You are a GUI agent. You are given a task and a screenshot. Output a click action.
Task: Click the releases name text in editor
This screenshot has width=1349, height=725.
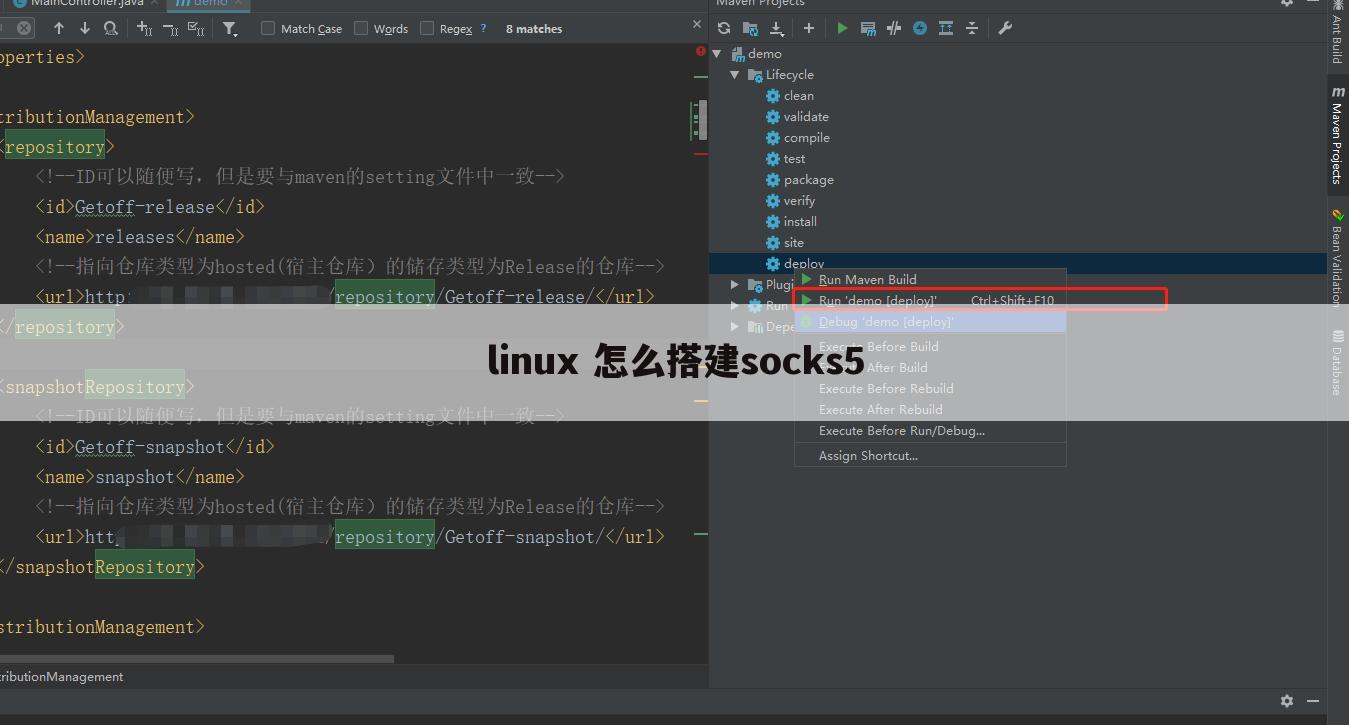(x=135, y=237)
